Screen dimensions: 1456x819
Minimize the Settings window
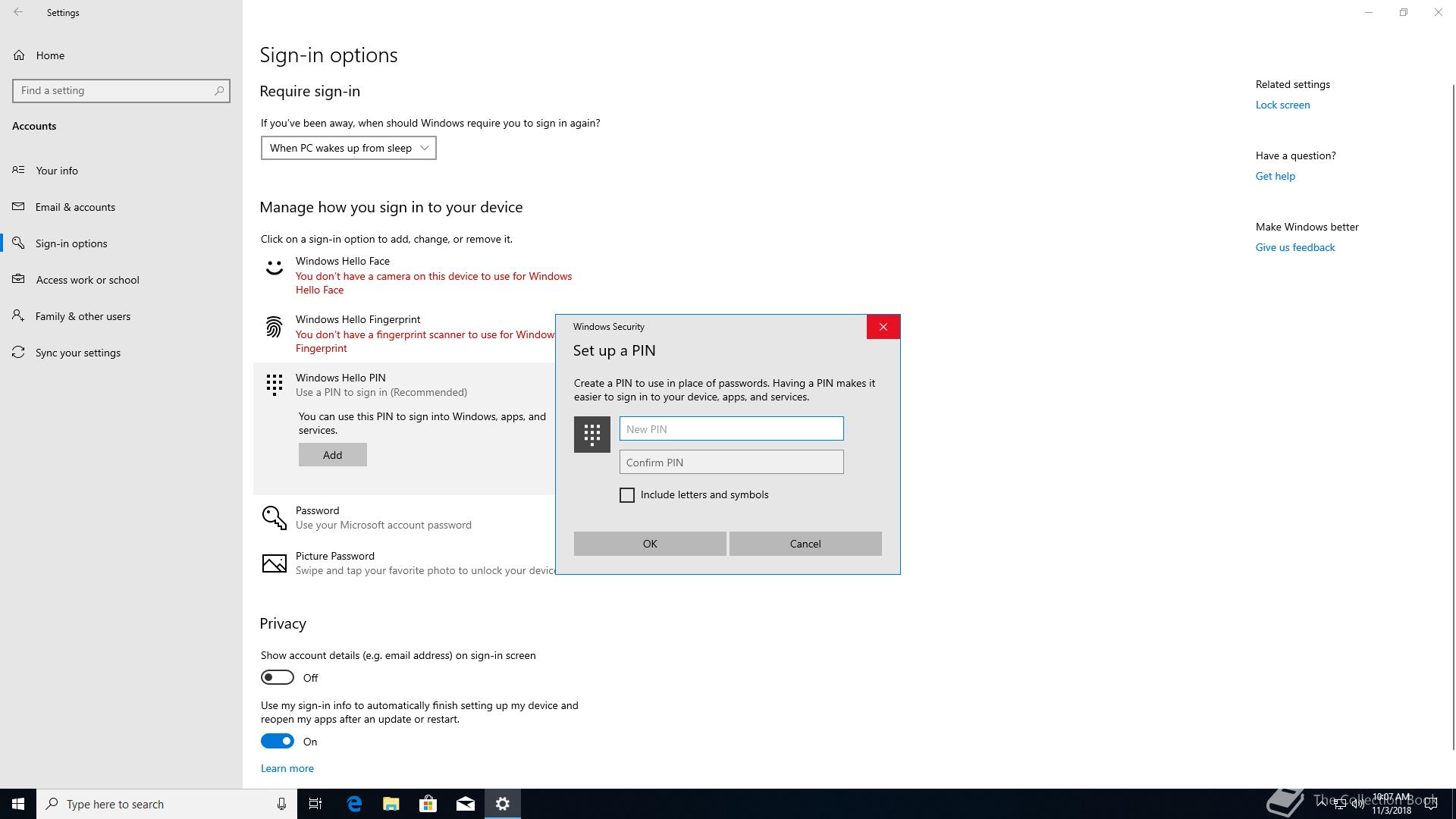pos(1369,12)
